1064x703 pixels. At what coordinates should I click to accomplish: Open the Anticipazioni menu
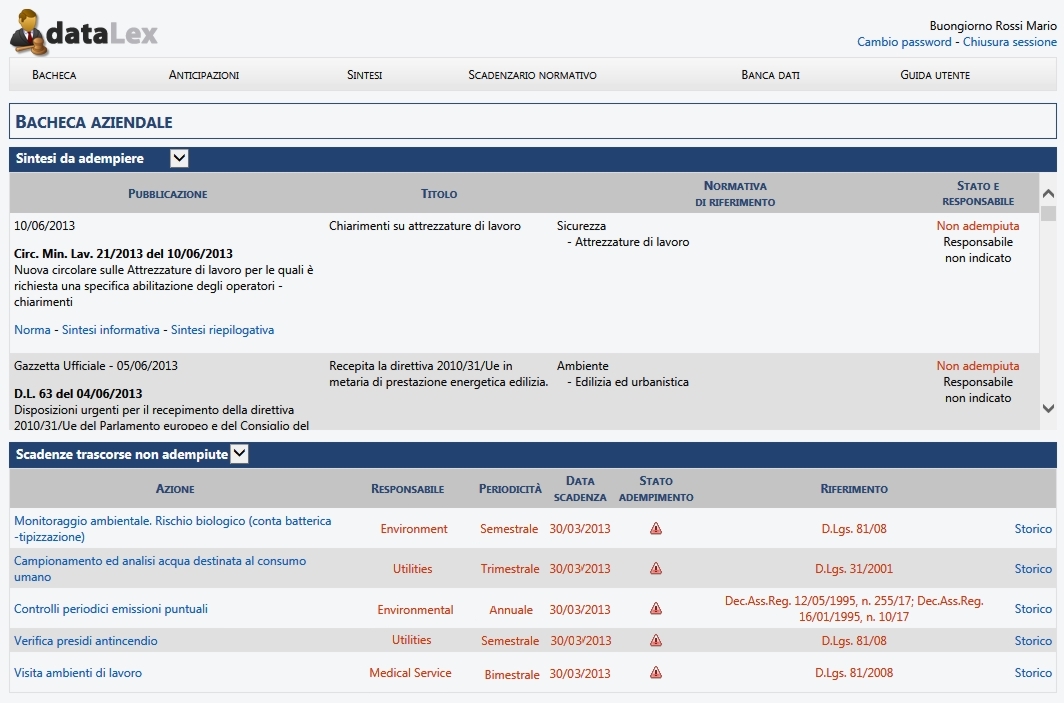(204, 75)
